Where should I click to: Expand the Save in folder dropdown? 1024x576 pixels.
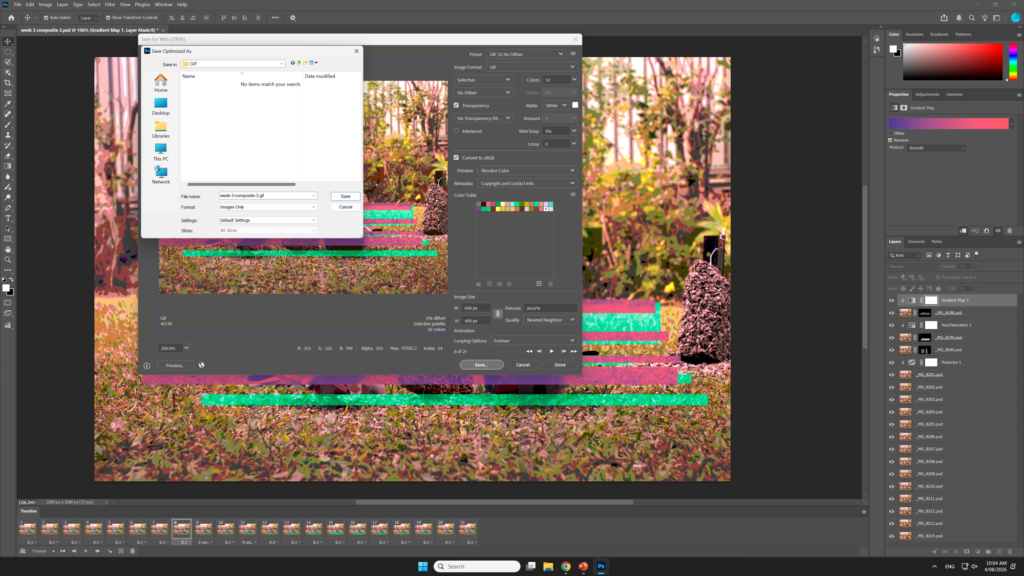pyautogui.click(x=232, y=63)
